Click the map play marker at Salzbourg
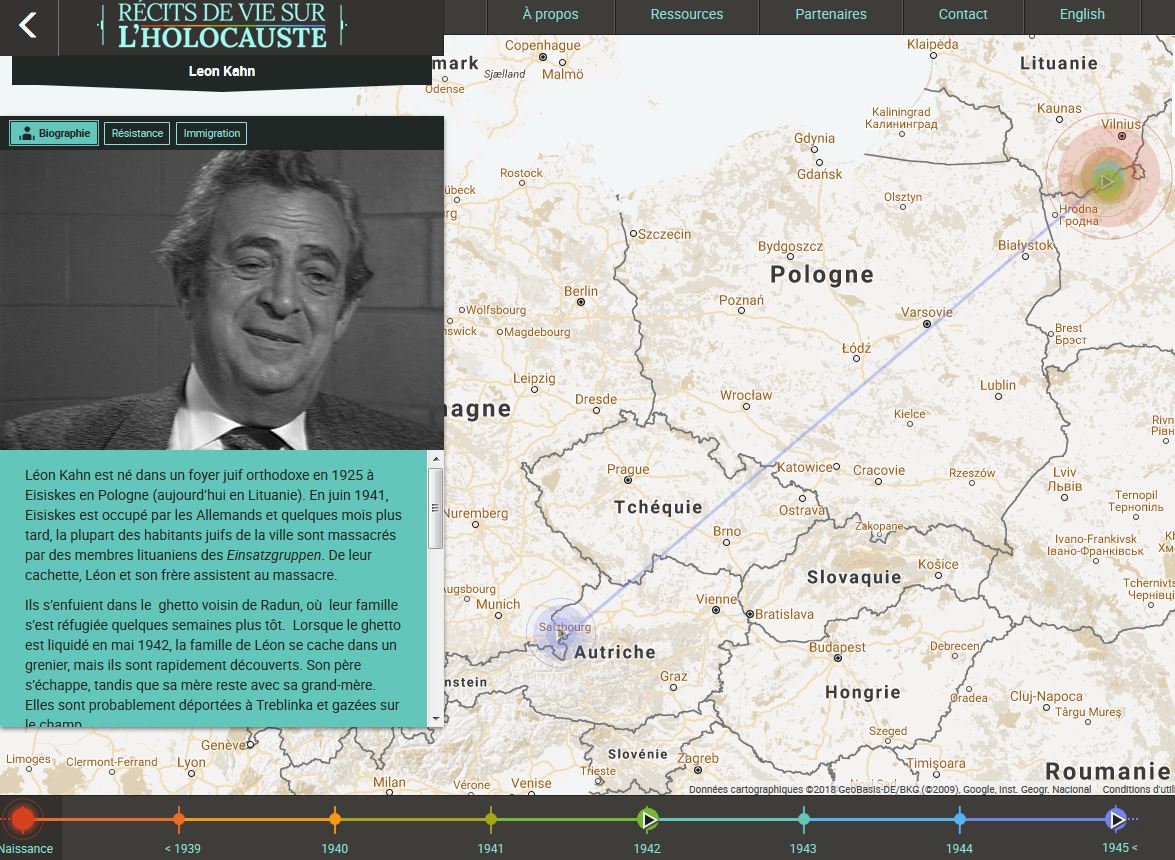Viewport: 1175px width, 860px height. pyautogui.click(x=561, y=634)
